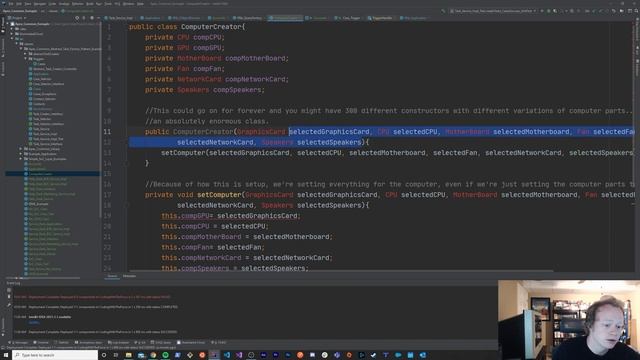Open Task View from the taskbar
Screen dimensions: 640x360
click(x=116, y=355)
